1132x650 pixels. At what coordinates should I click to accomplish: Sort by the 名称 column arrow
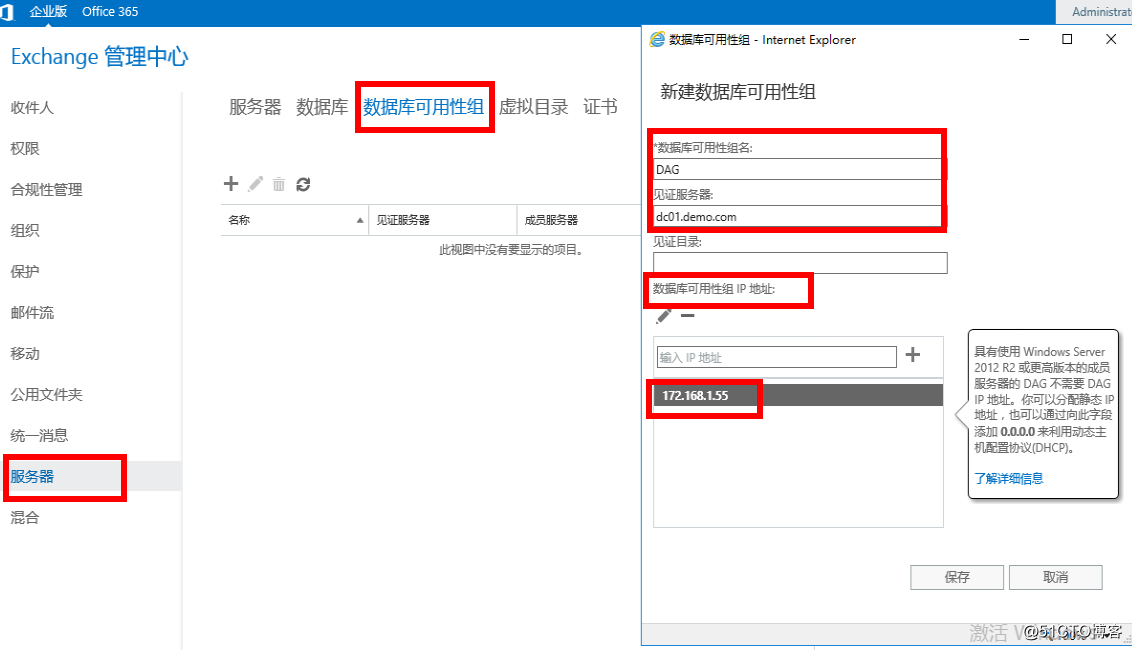pyautogui.click(x=360, y=220)
